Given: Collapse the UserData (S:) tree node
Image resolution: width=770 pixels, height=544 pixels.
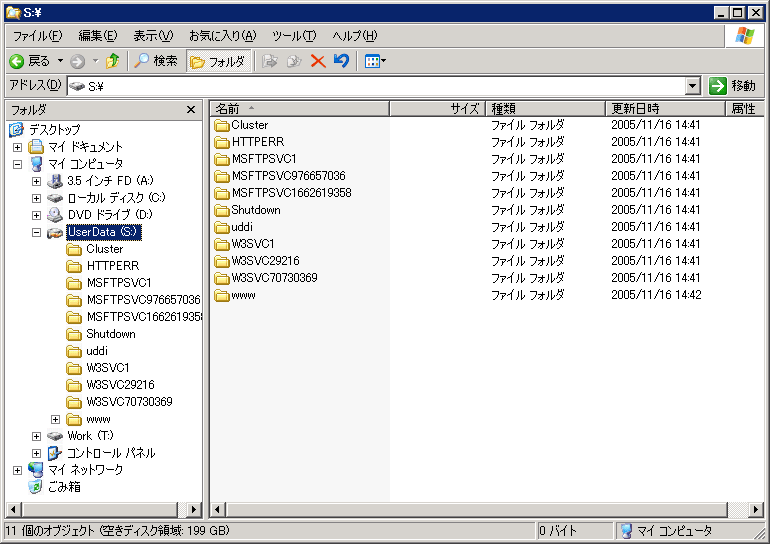Looking at the screenshot, I should click(x=37, y=232).
